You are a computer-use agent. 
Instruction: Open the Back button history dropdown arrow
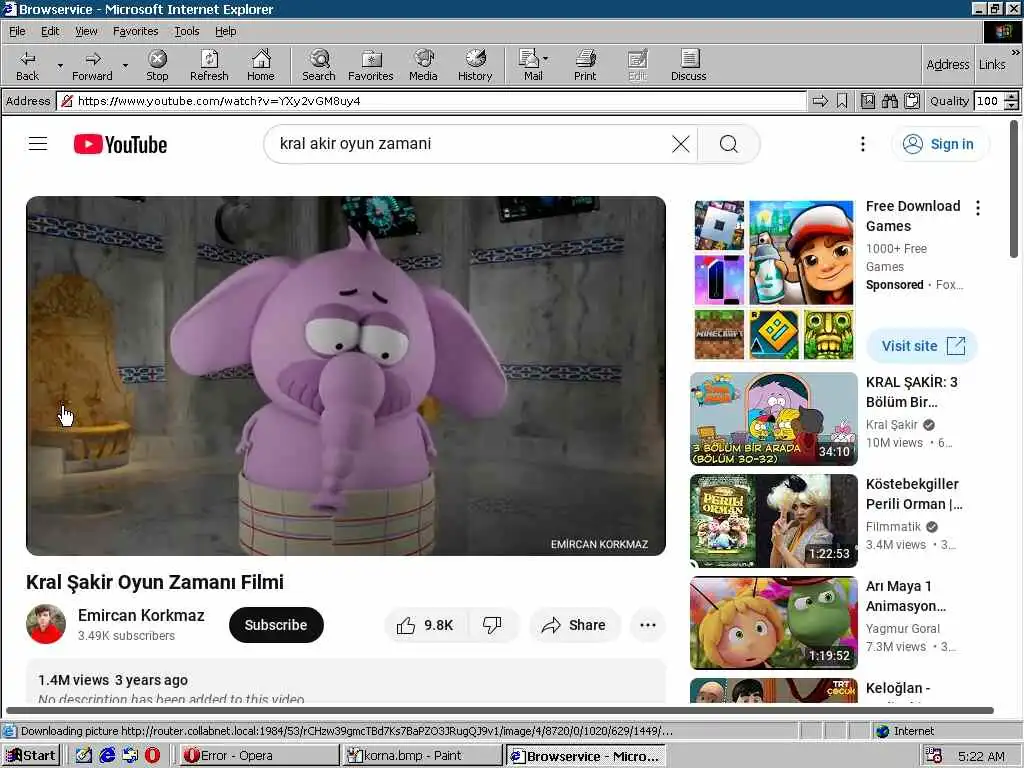tap(60, 65)
